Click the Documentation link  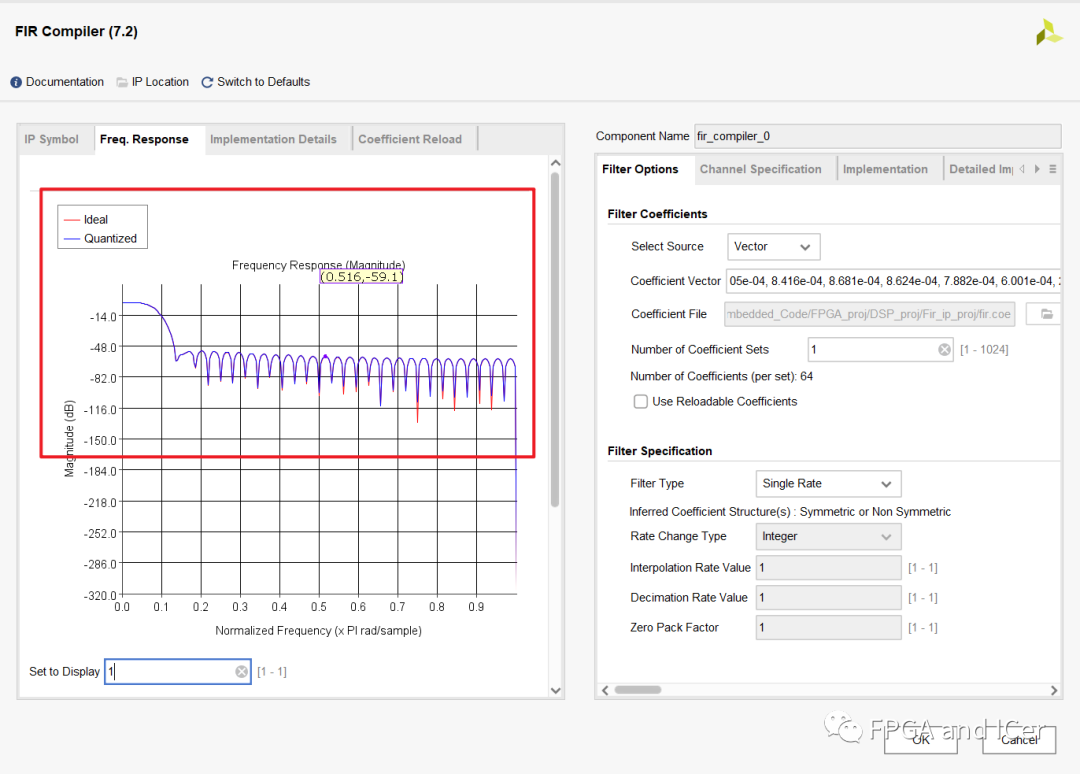tap(65, 82)
